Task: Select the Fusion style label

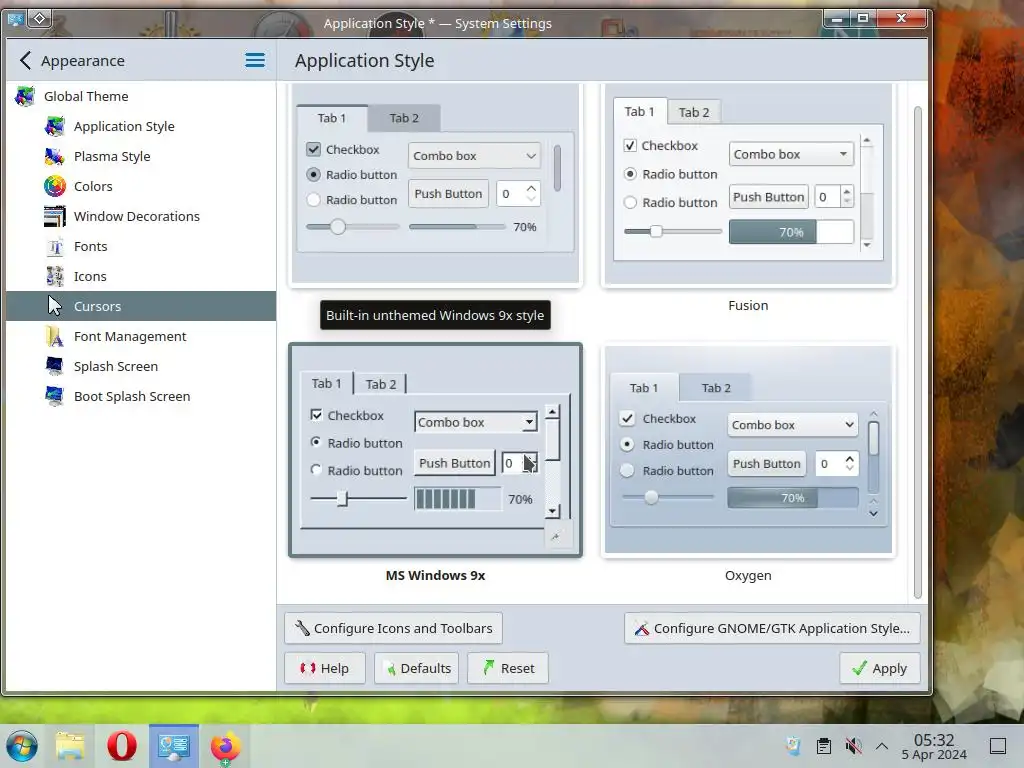Action: tap(748, 306)
